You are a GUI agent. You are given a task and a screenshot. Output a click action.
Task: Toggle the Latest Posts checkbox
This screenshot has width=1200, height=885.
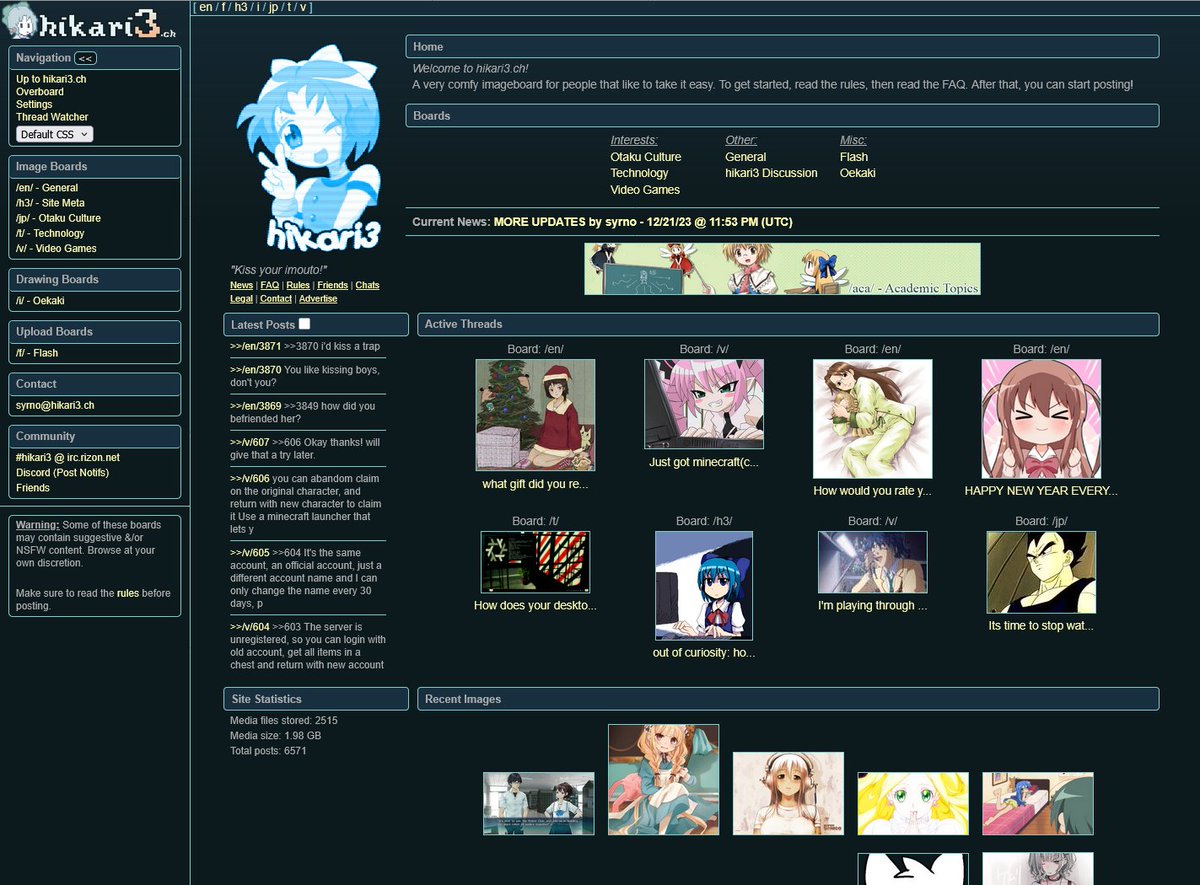tap(305, 324)
